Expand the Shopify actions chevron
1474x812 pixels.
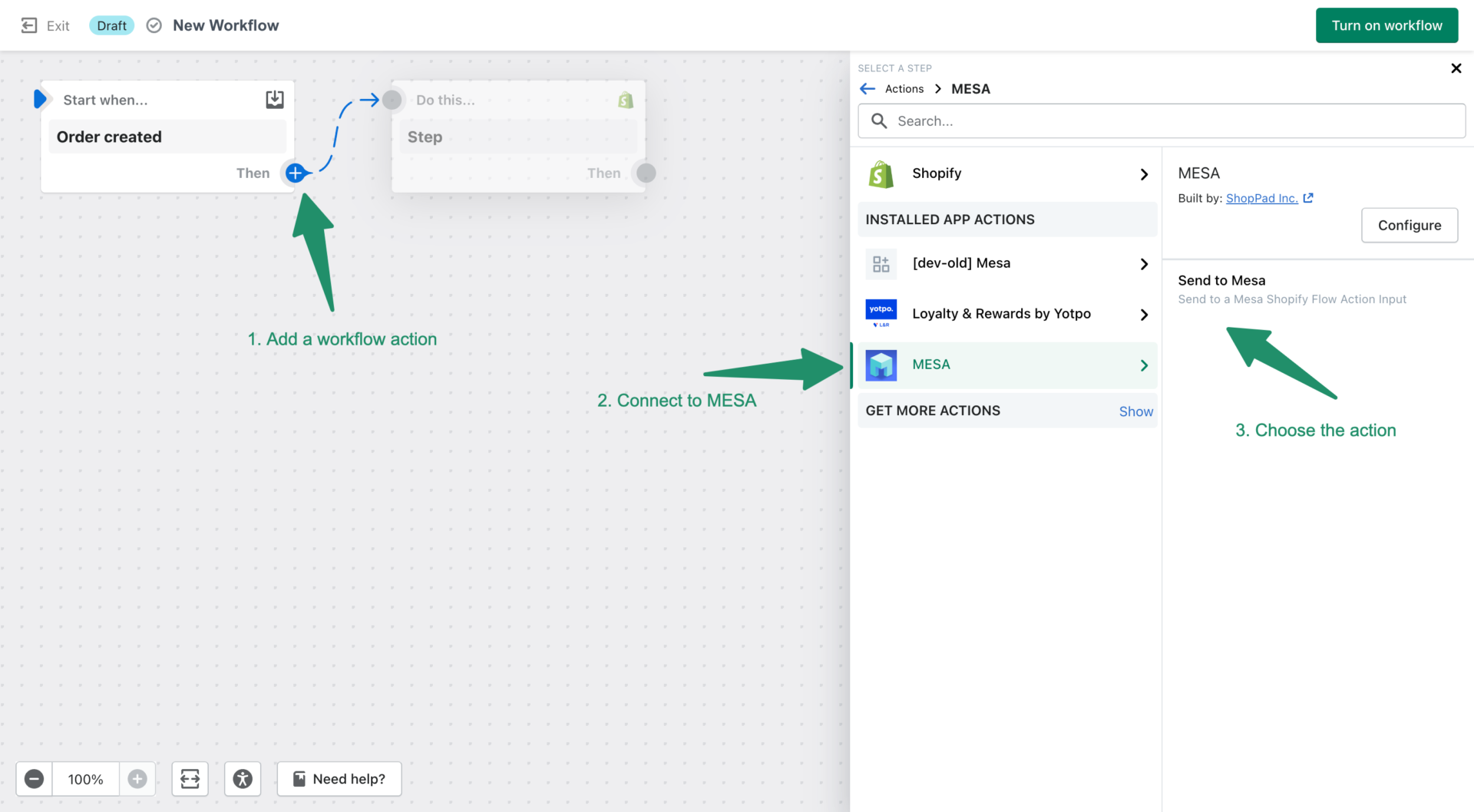[1143, 173]
